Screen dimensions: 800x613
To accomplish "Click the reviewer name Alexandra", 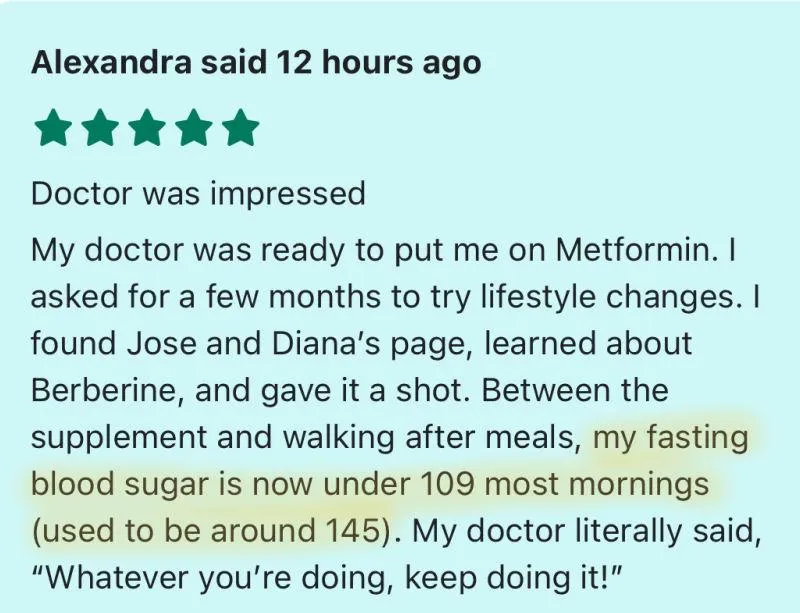I will (112, 63).
